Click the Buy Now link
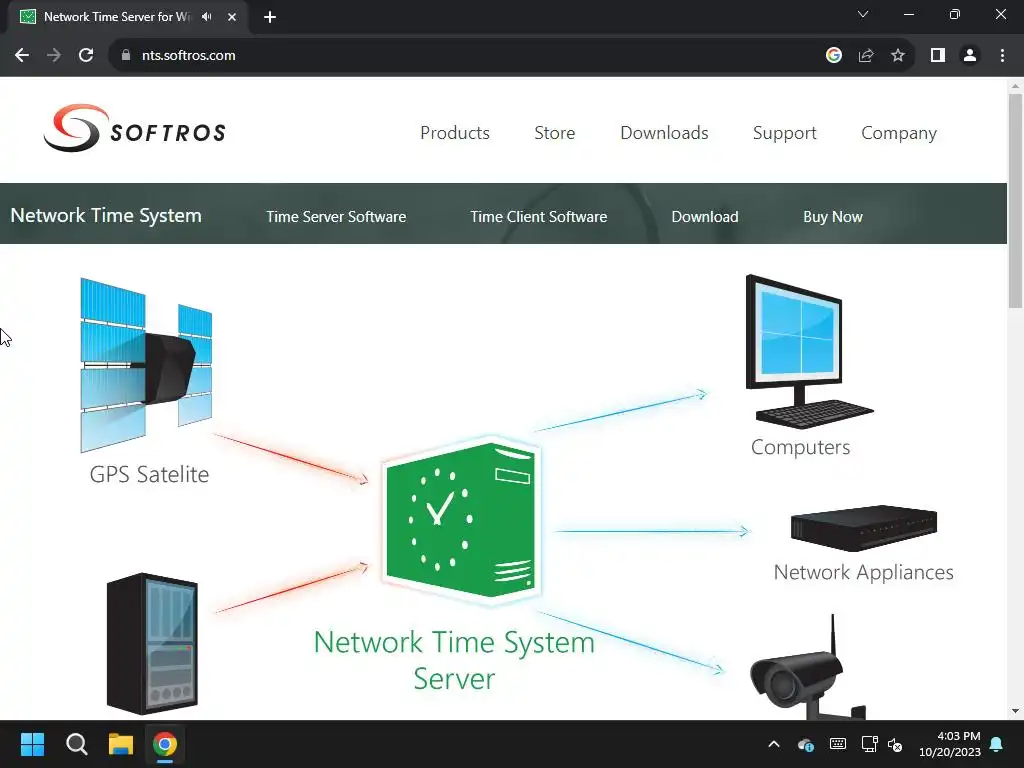Screen dimensions: 1024x768 (x=833, y=217)
